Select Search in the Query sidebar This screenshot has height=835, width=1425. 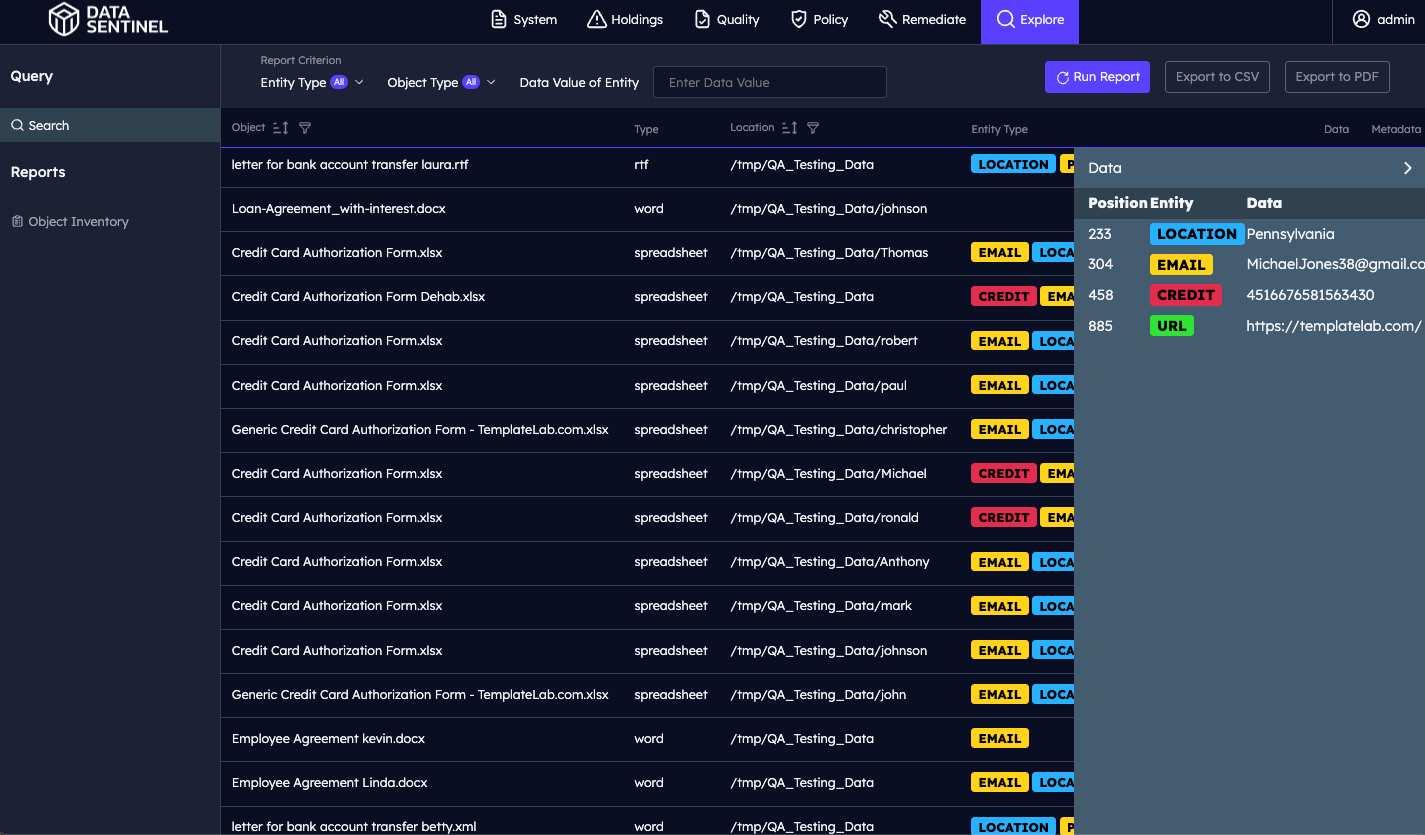pyautogui.click(x=110, y=125)
